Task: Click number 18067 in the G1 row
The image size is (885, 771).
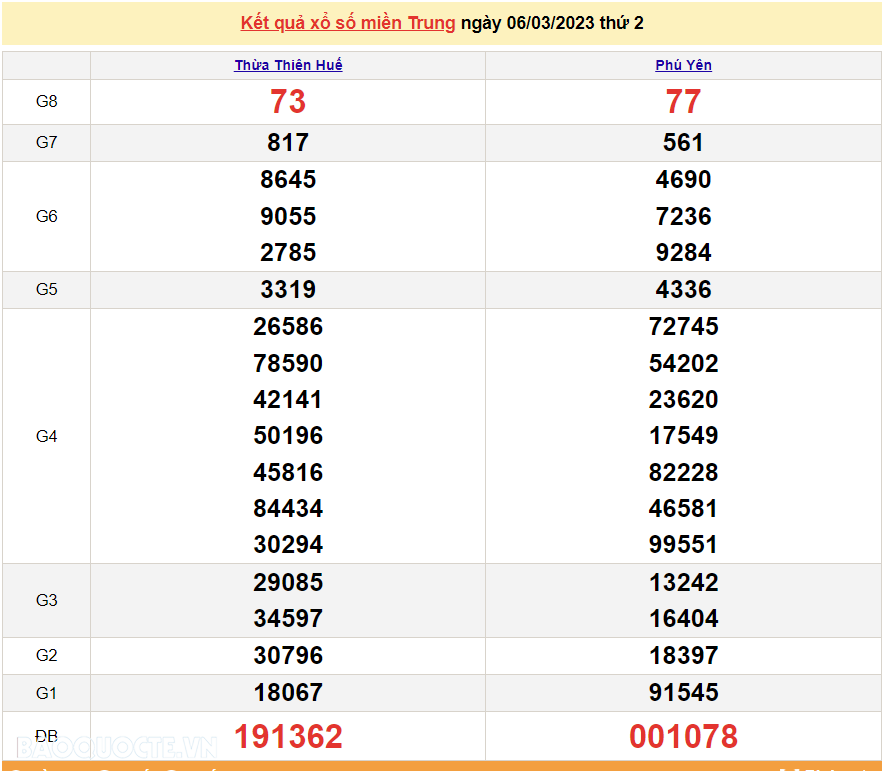Action: click(287, 692)
